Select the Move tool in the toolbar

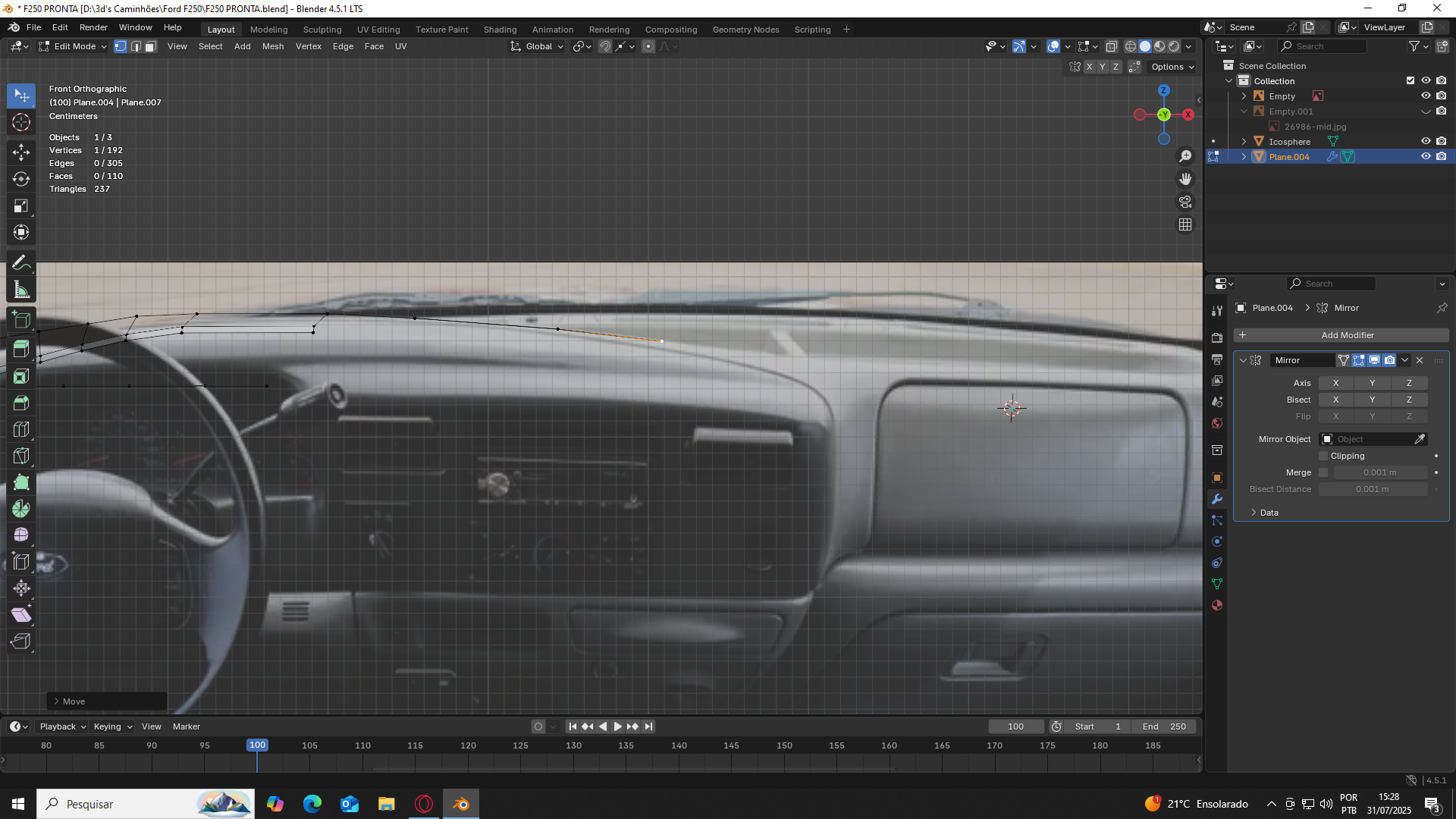coord(21,152)
